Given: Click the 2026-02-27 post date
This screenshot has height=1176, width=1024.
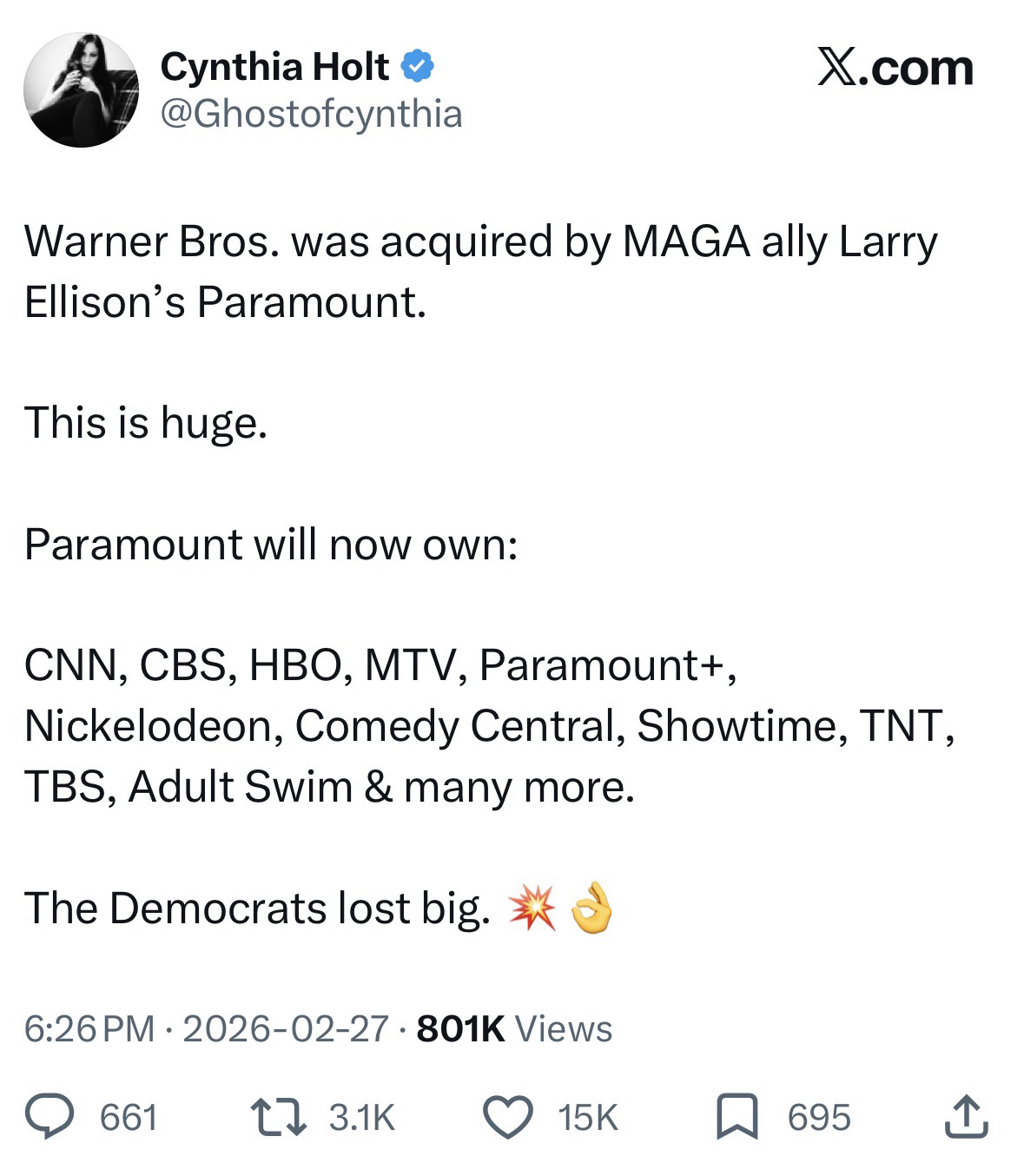Looking at the screenshot, I should (286, 1029).
